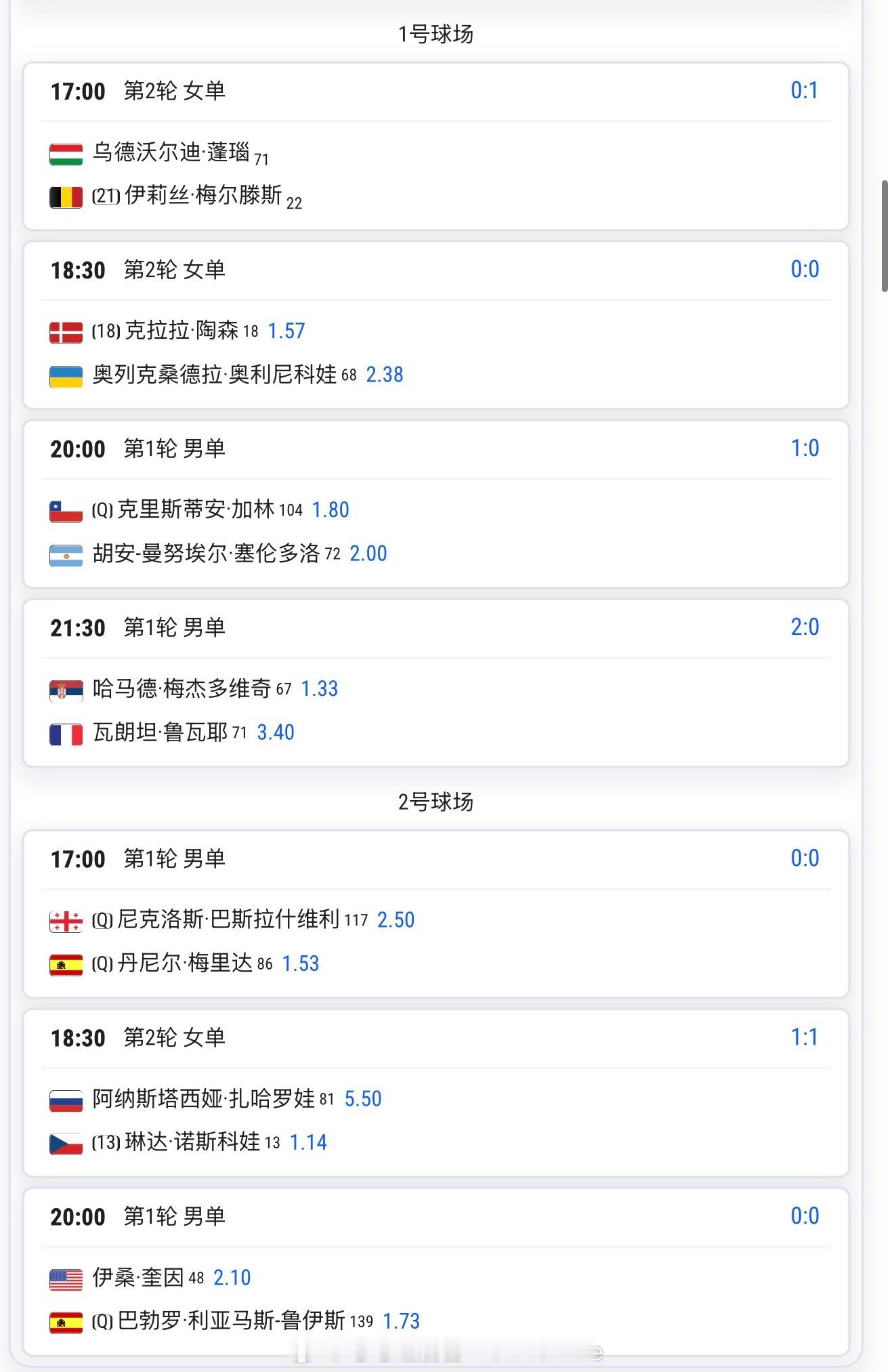Viewport: 894px width, 1372px height.
Task: Click the Georgia flag beside 尼克洛斯·巴斯拉什维利
Action: tap(66, 921)
